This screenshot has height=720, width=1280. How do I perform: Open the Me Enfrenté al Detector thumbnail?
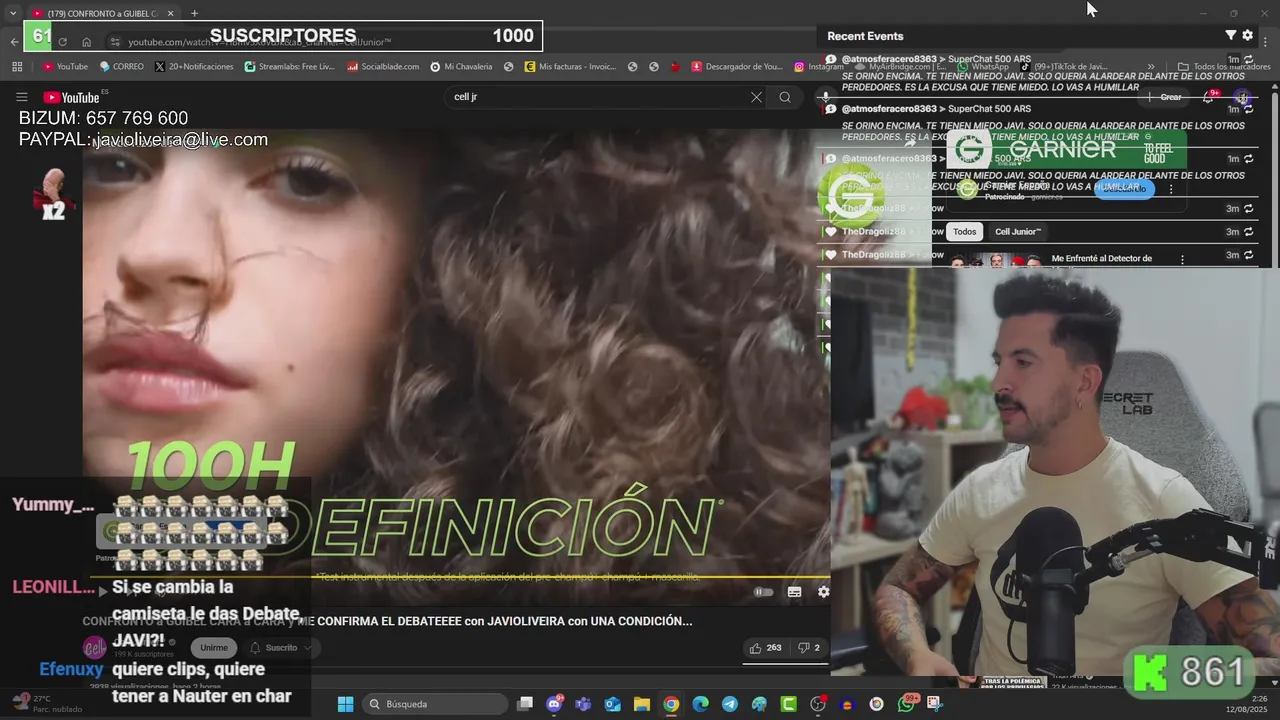pos(995,260)
